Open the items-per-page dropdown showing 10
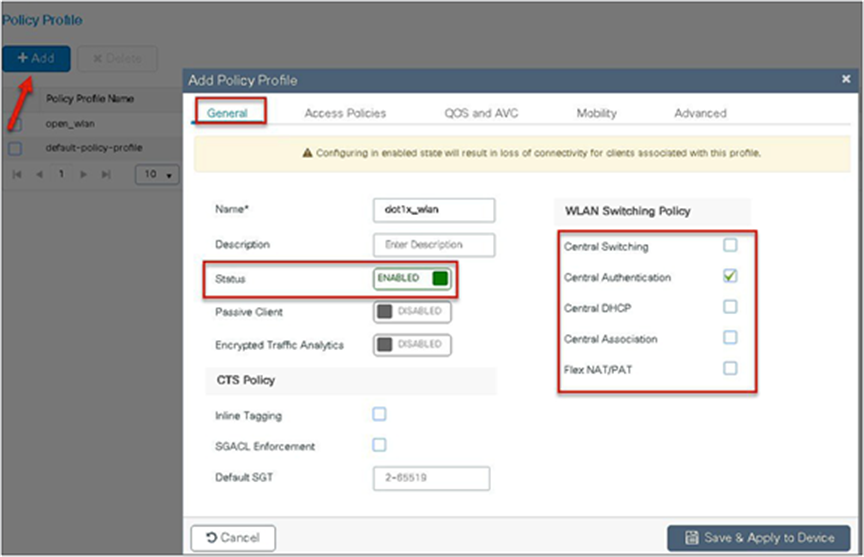The image size is (864, 557). coord(157,175)
